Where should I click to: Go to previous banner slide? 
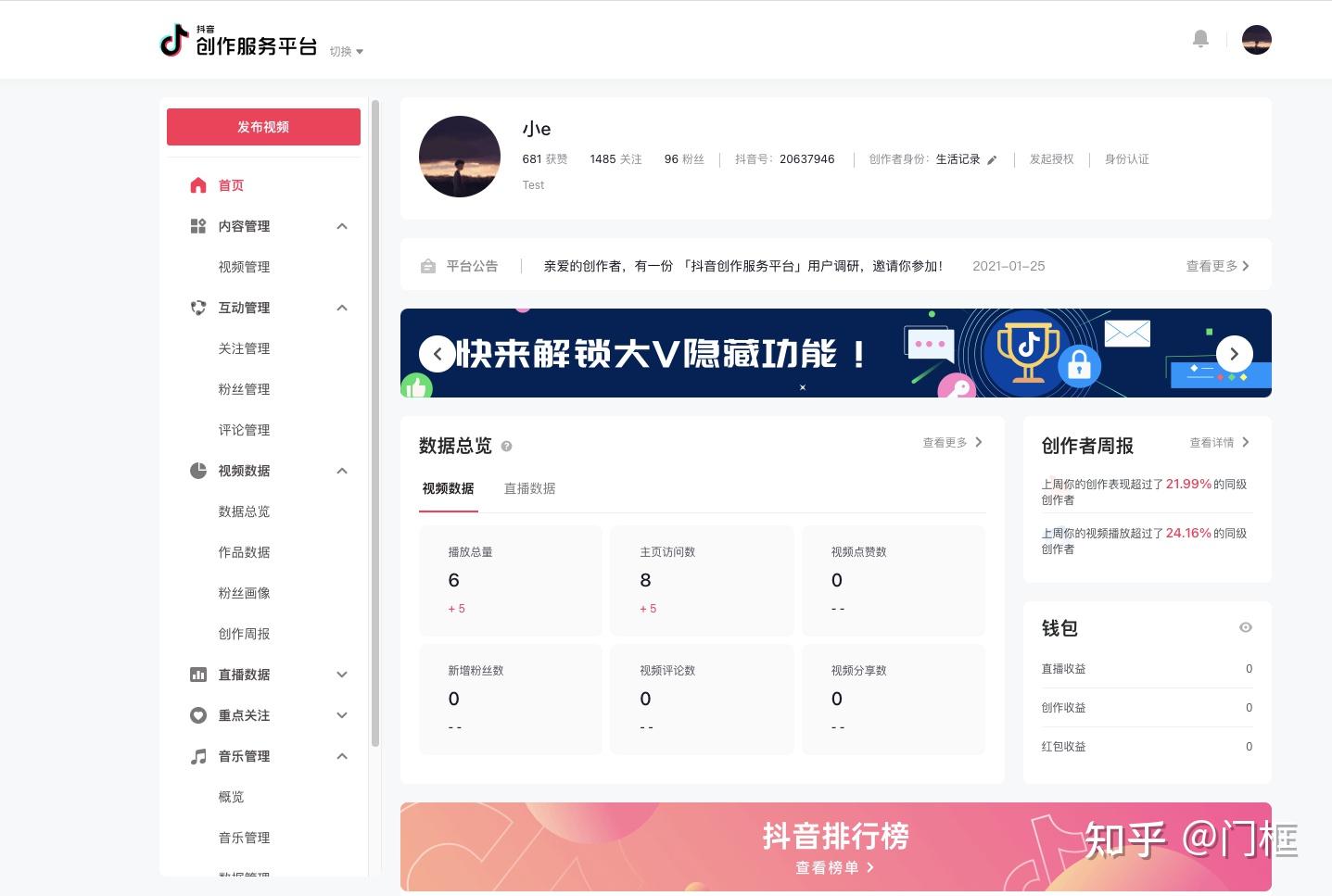(437, 354)
